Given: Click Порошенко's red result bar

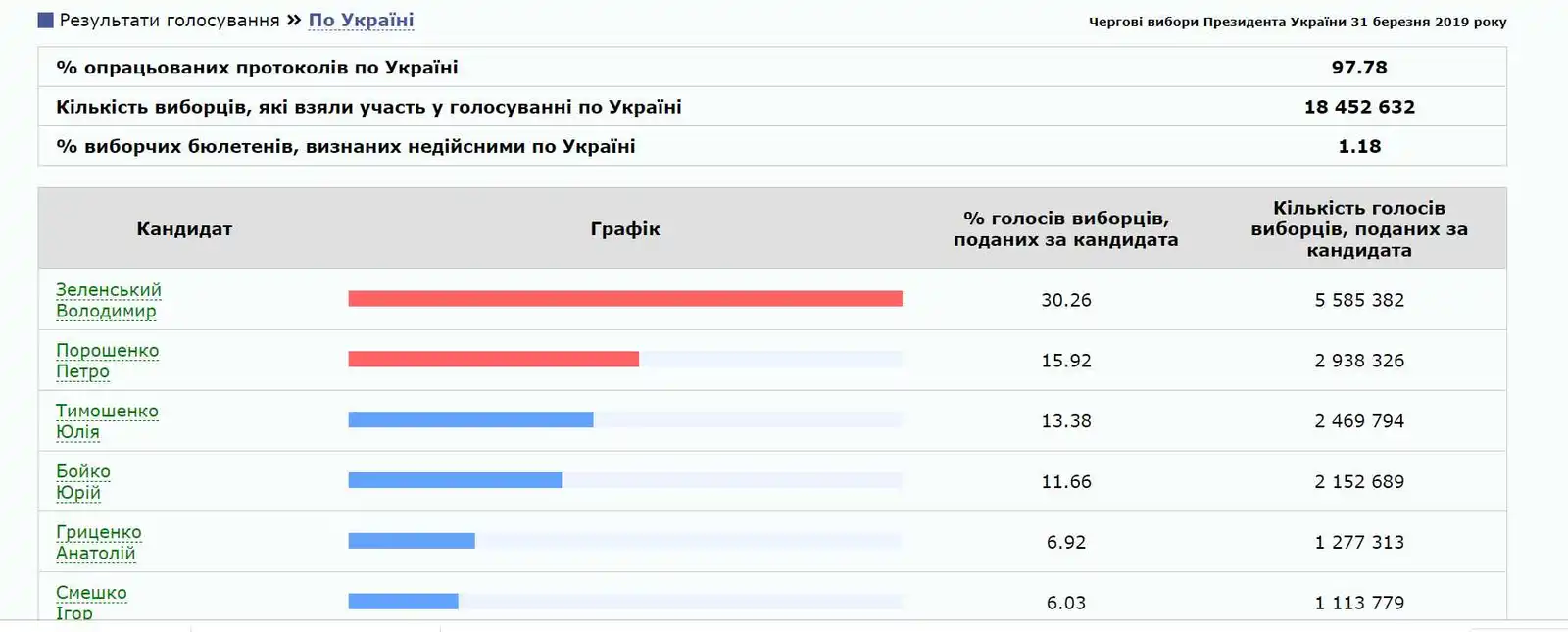Looking at the screenshot, I should pyautogui.click(x=493, y=360).
